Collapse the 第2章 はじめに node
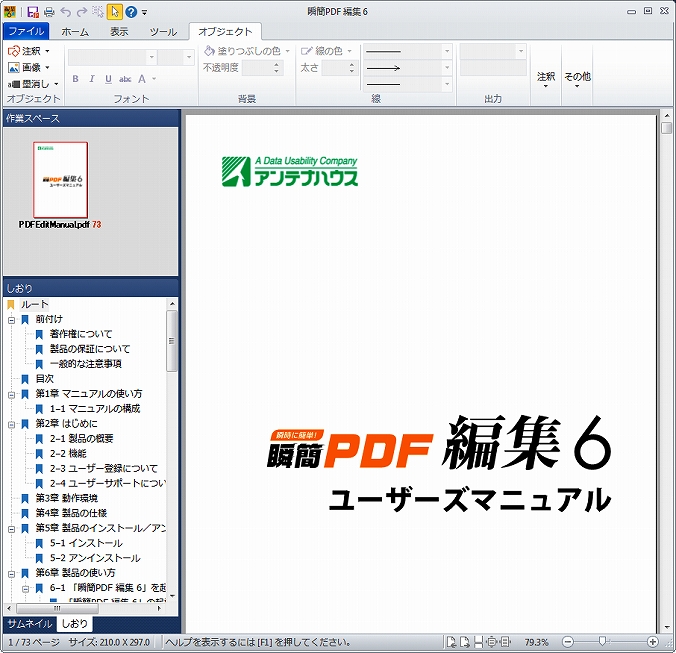 click(x=12, y=424)
